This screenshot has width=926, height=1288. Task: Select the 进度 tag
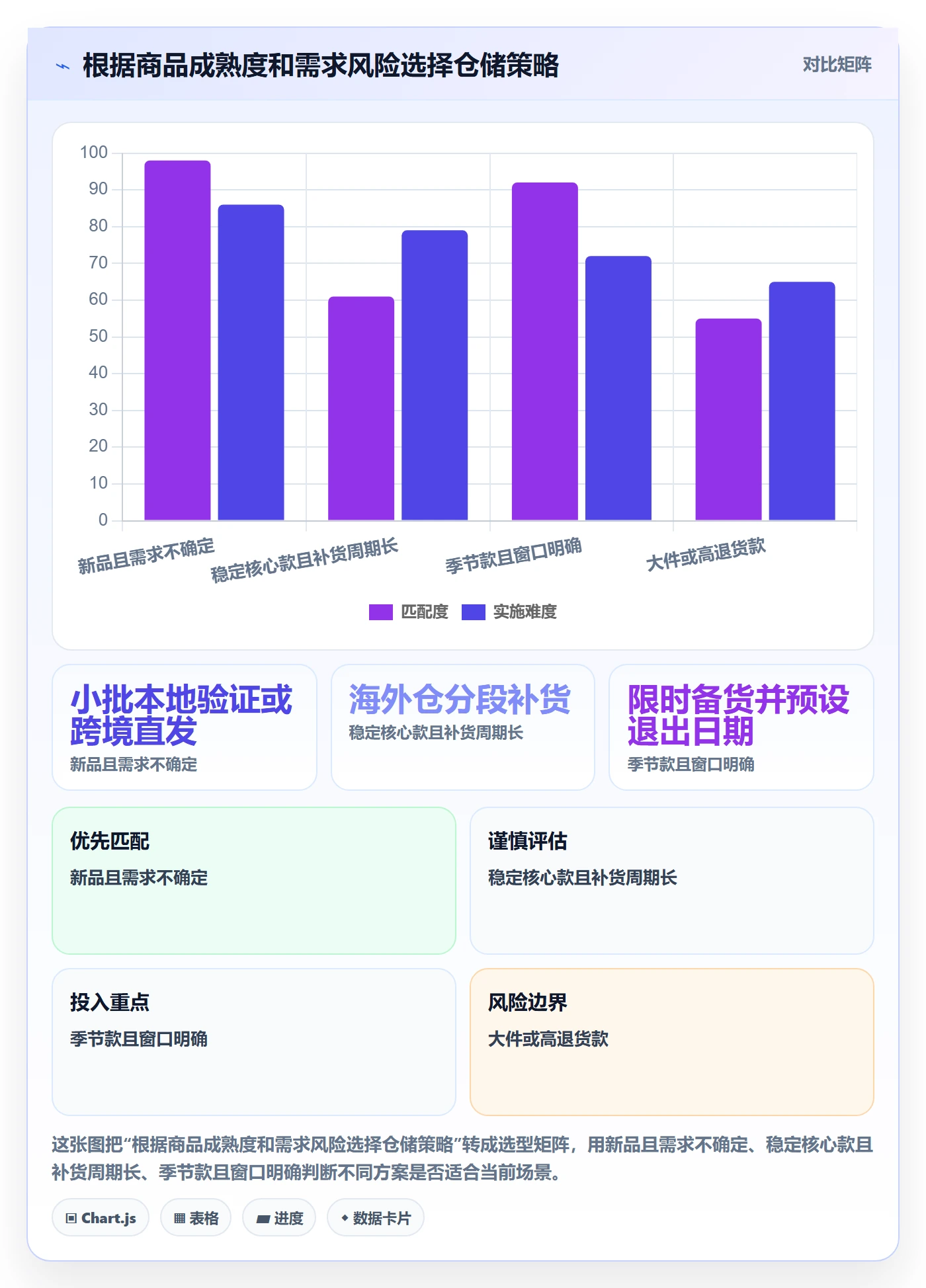[279, 1218]
